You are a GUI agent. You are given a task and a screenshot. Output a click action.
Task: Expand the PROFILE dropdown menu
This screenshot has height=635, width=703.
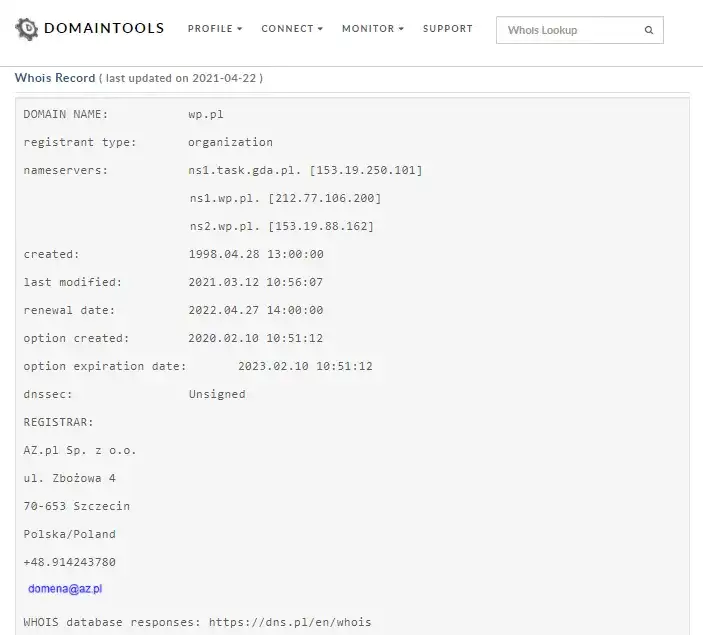pos(215,29)
